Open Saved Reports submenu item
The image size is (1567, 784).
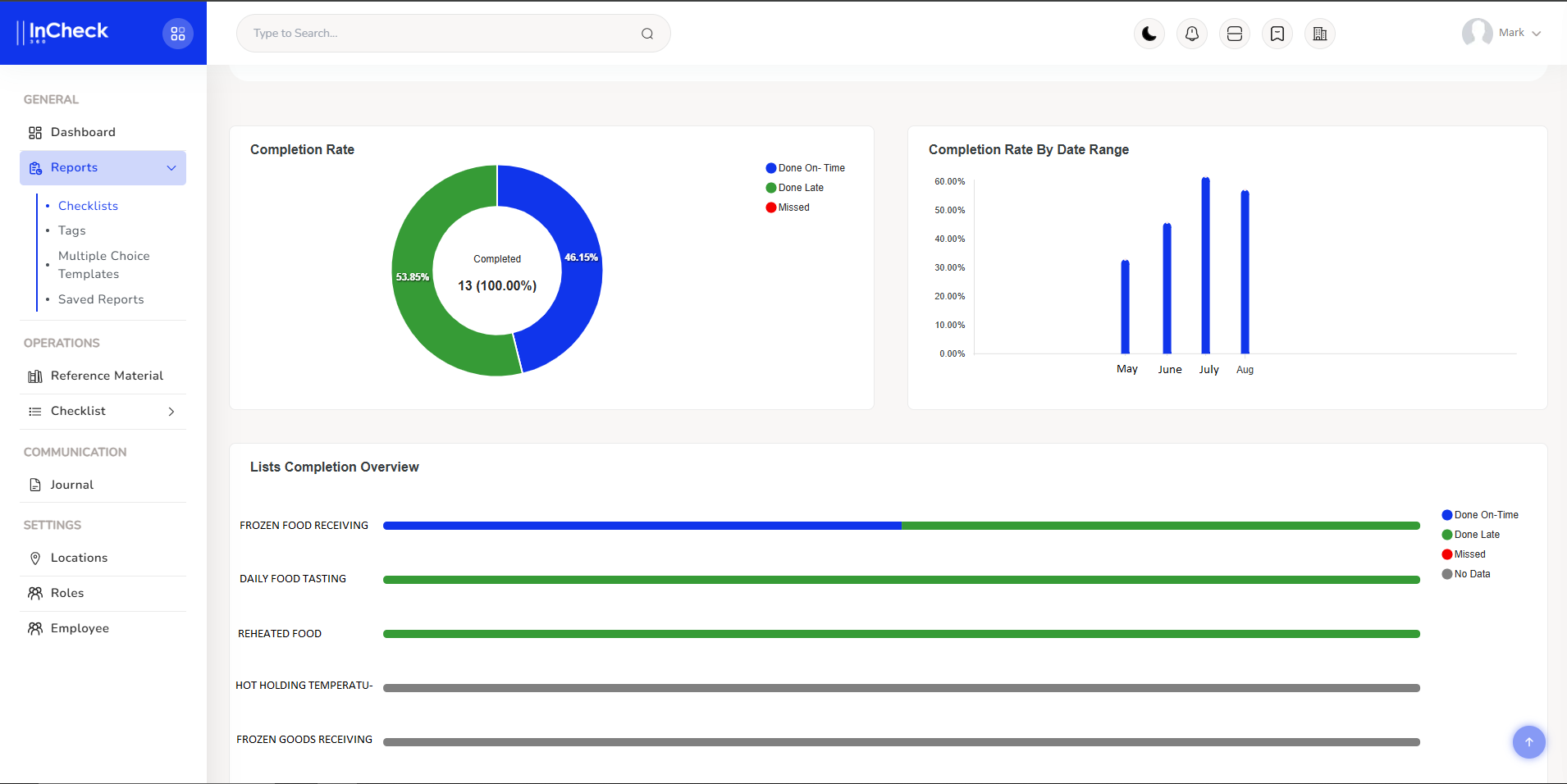tap(101, 300)
